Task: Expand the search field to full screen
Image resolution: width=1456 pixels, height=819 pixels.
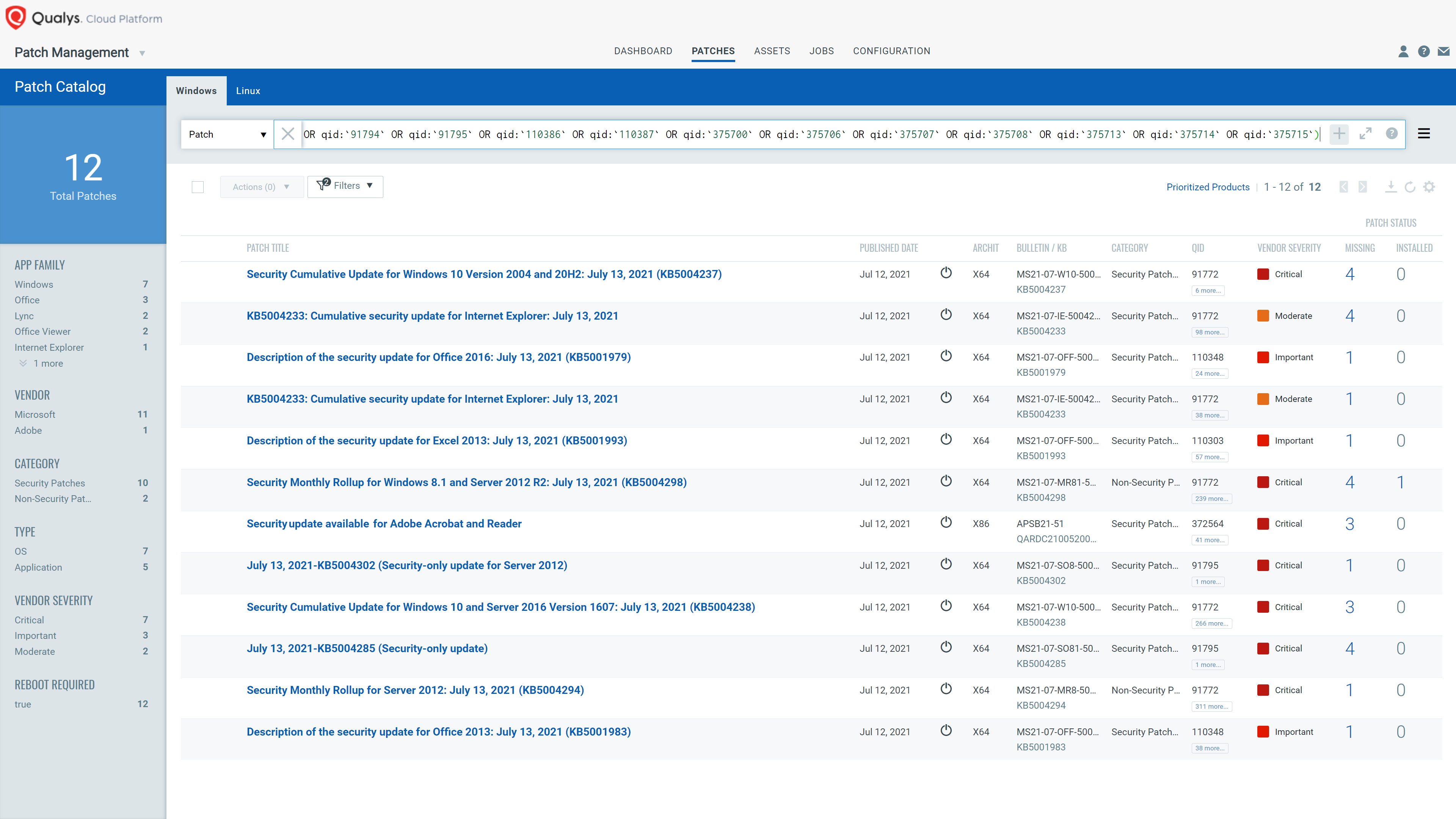Action: (1366, 134)
